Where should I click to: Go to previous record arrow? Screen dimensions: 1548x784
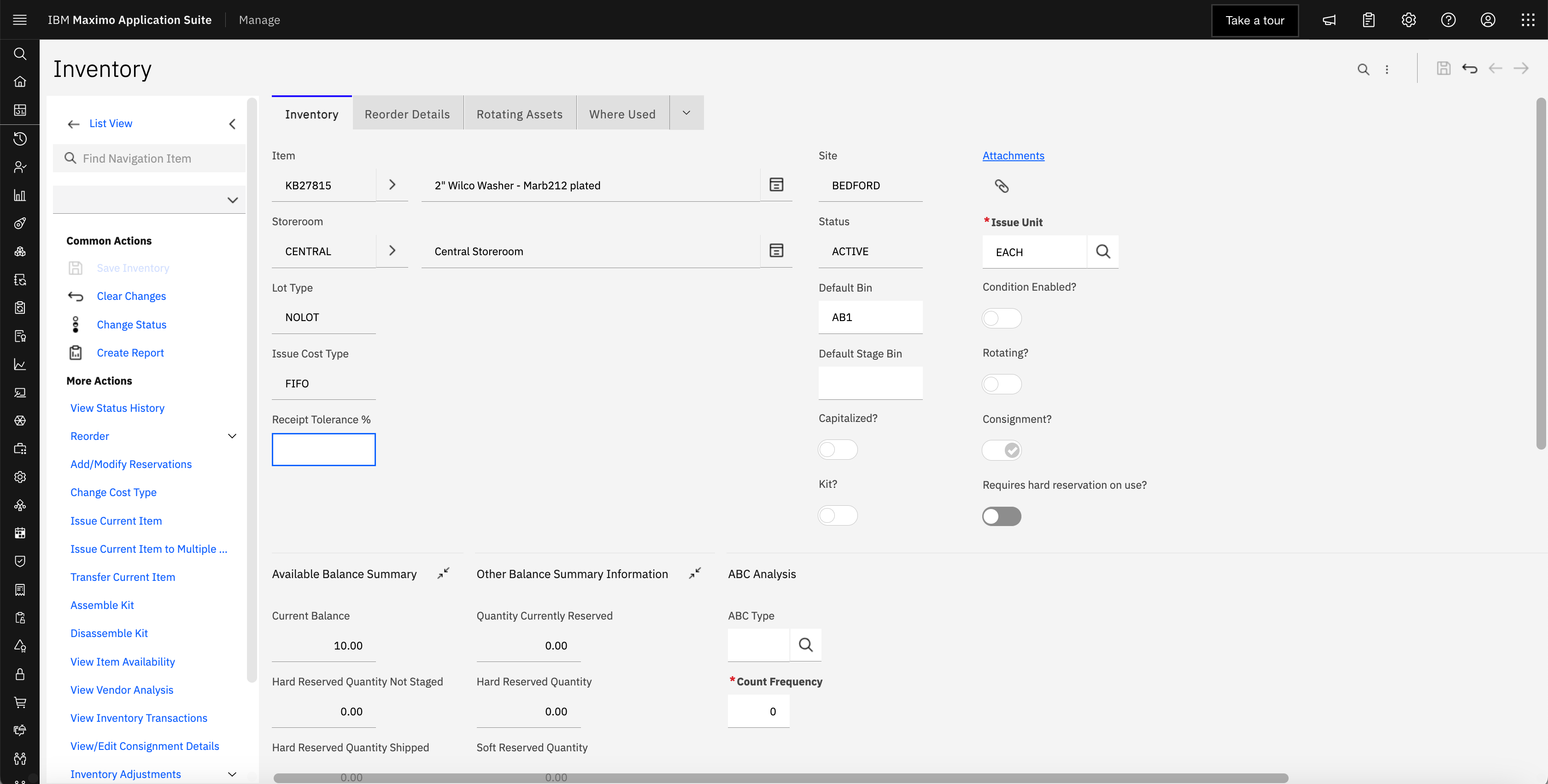pyautogui.click(x=1495, y=69)
